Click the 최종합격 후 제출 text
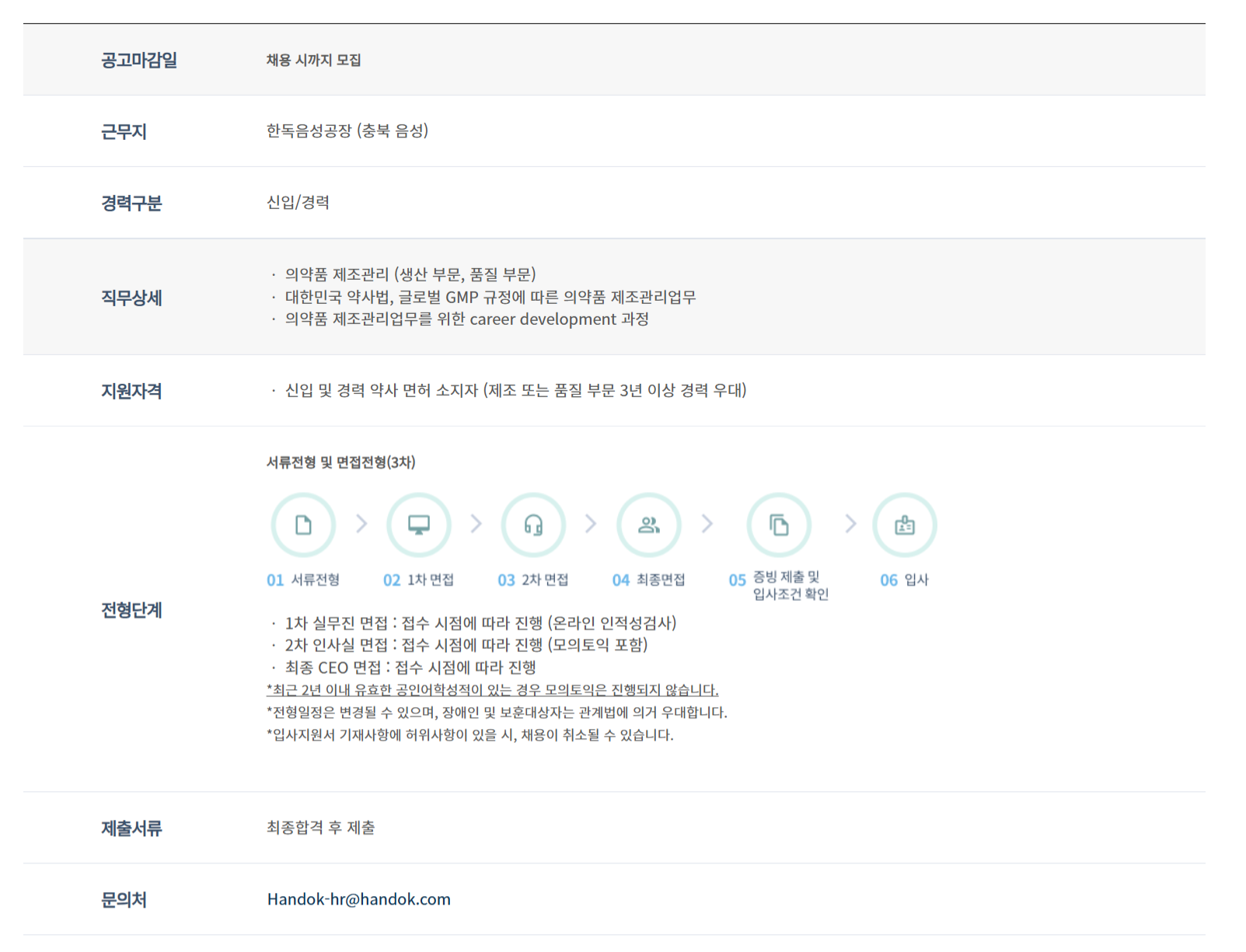Image resolution: width=1246 pixels, height=952 pixels. (x=320, y=828)
